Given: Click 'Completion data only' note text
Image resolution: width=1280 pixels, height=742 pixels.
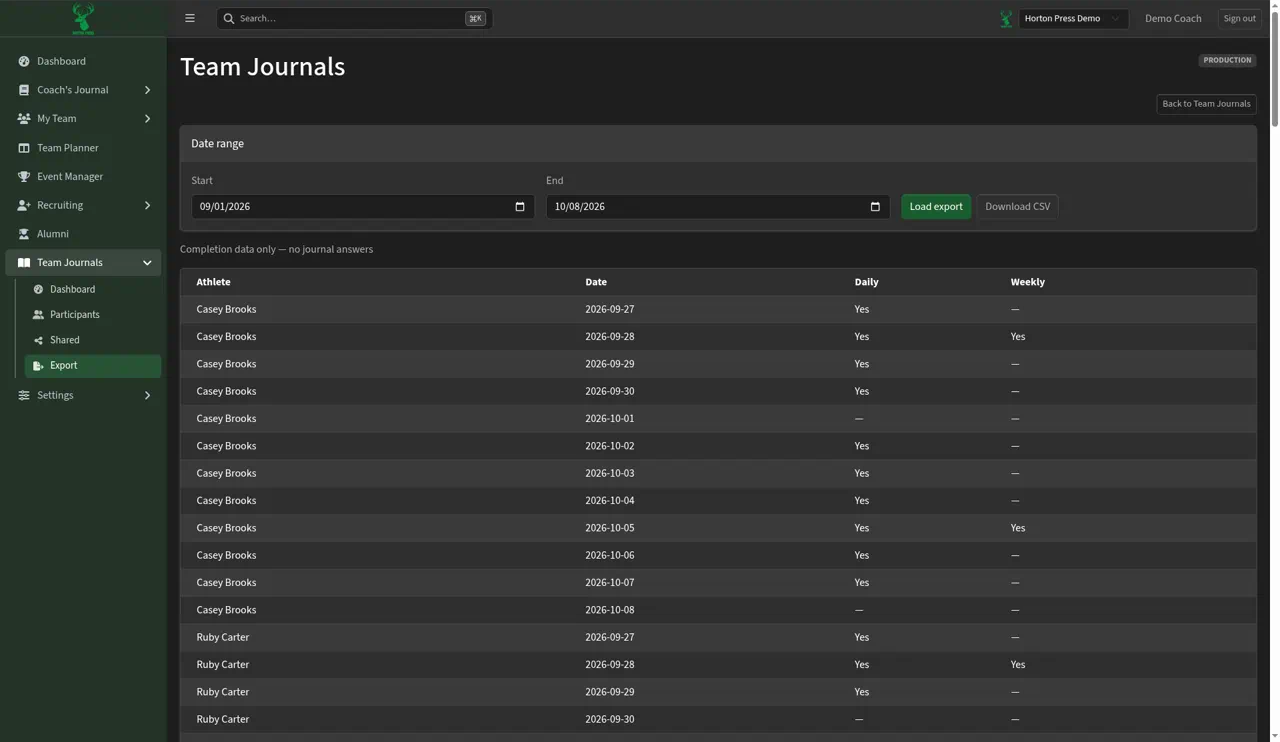Looking at the screenshot, I should tap(276, 250).
